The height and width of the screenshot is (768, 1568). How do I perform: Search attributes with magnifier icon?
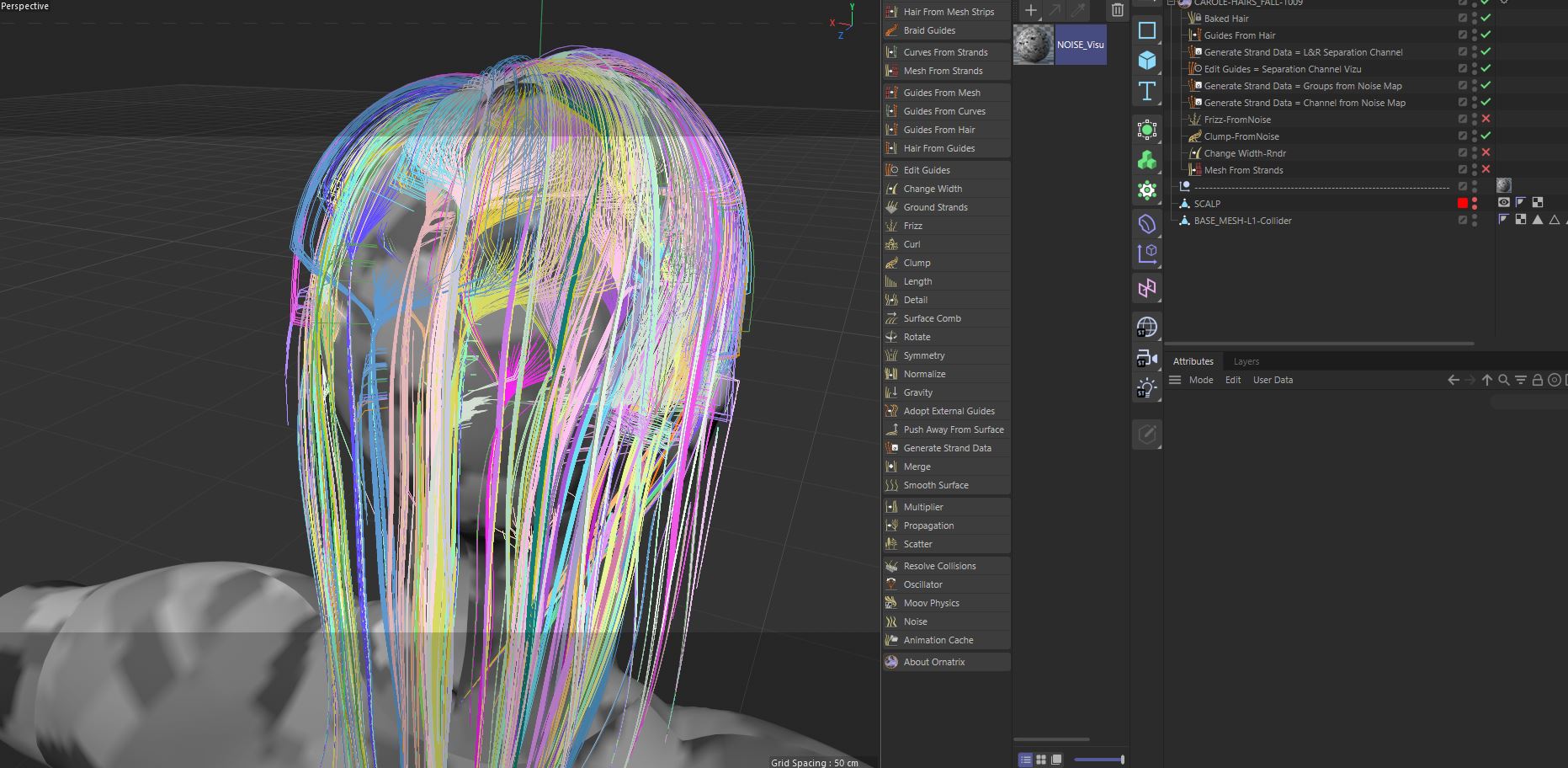[1504, 381]
